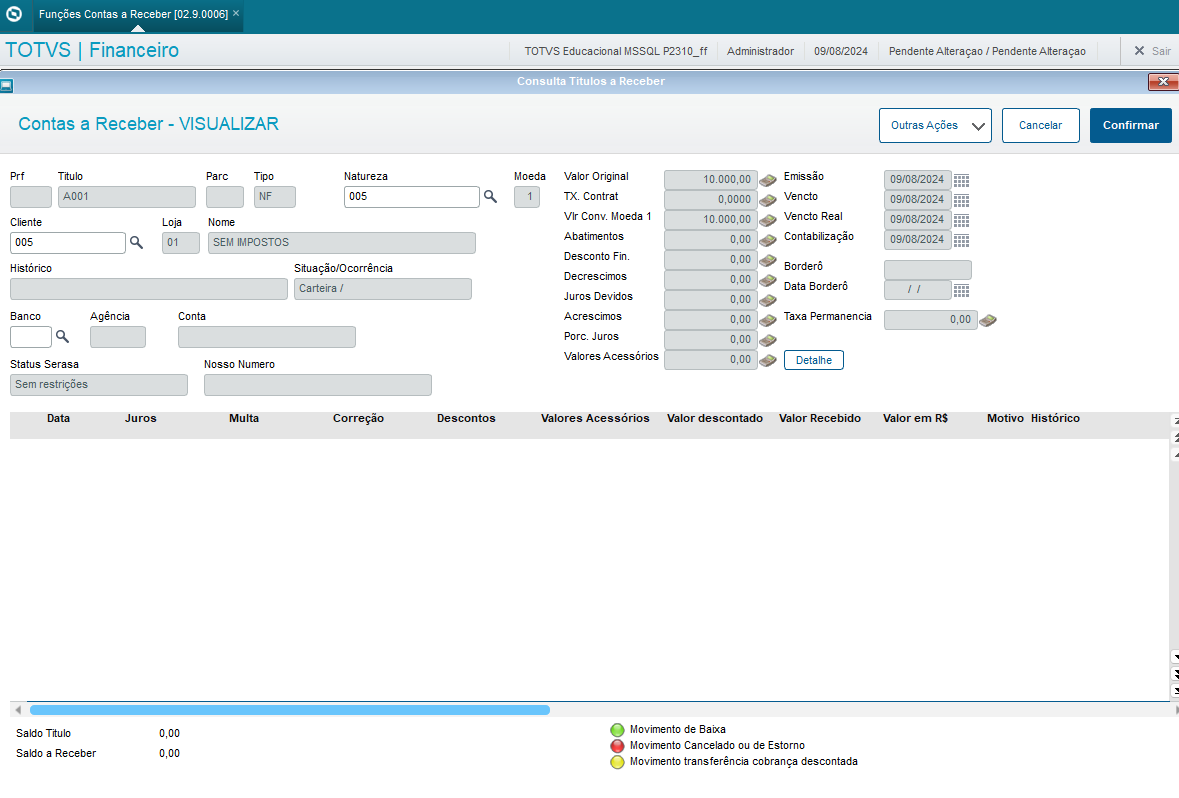
Task: Open calendar picker for Vencto Real
Action: [961, 220]
